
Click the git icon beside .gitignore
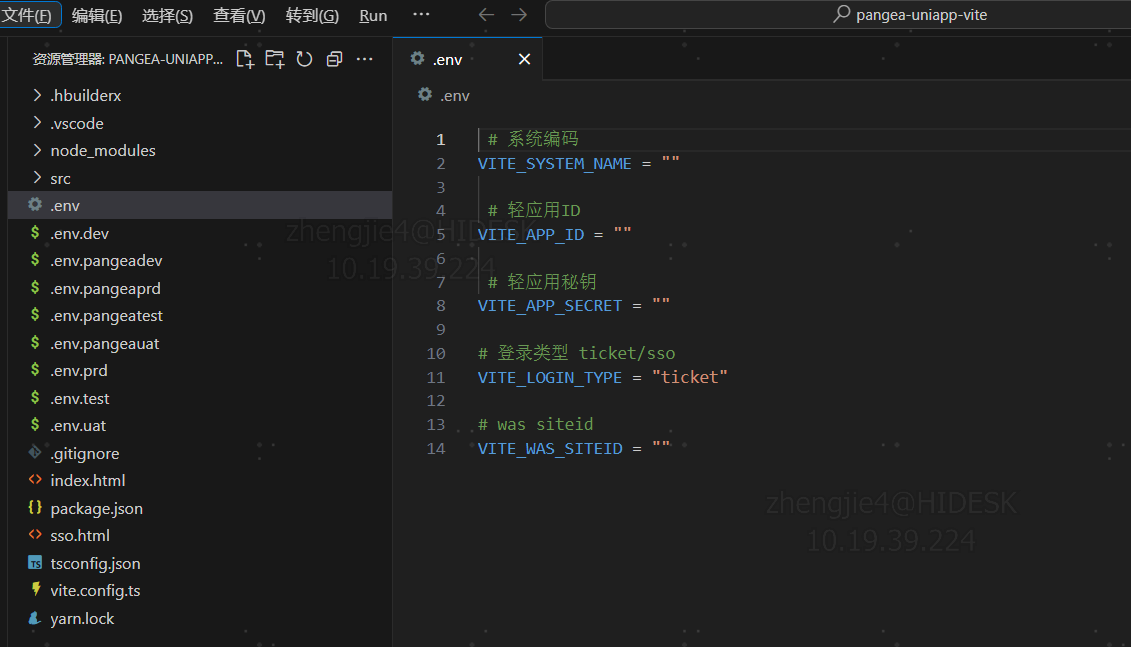[x=35, y=452]
